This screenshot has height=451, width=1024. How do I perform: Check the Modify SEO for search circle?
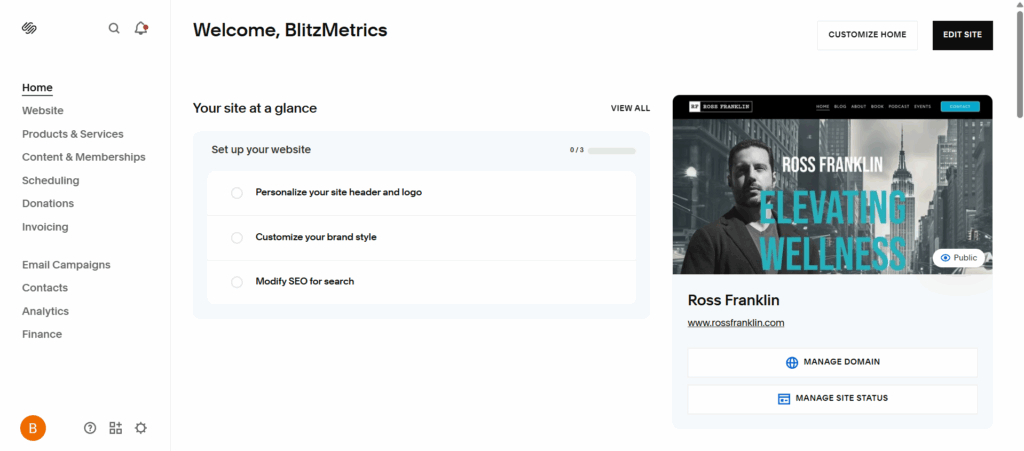(x=237, y=282)
